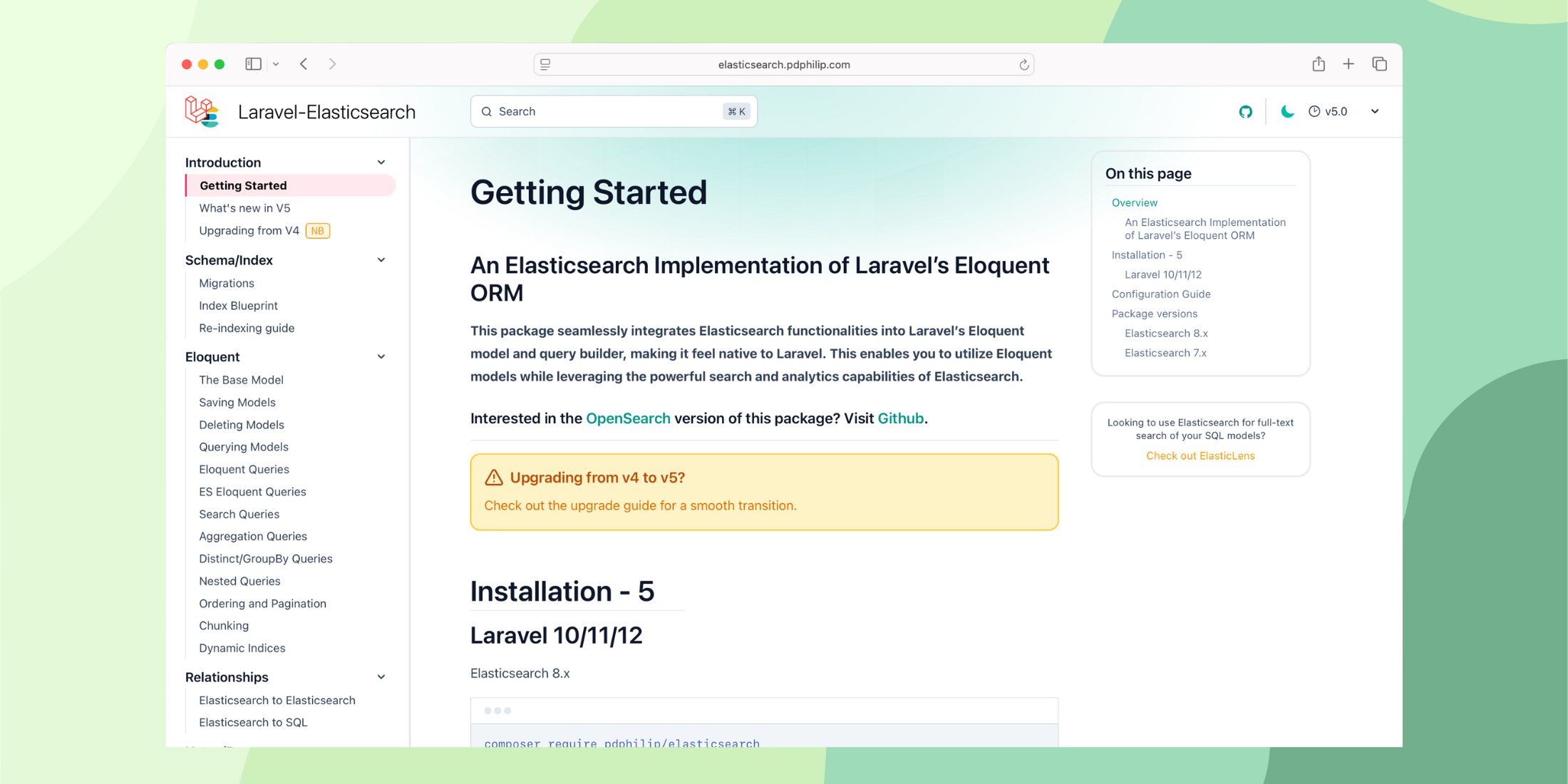Image resolution: width=1568 pixels, height=784 pixels.
Task: Toggle dark mode with the moon icon
Action: (x=1286, y=111)
